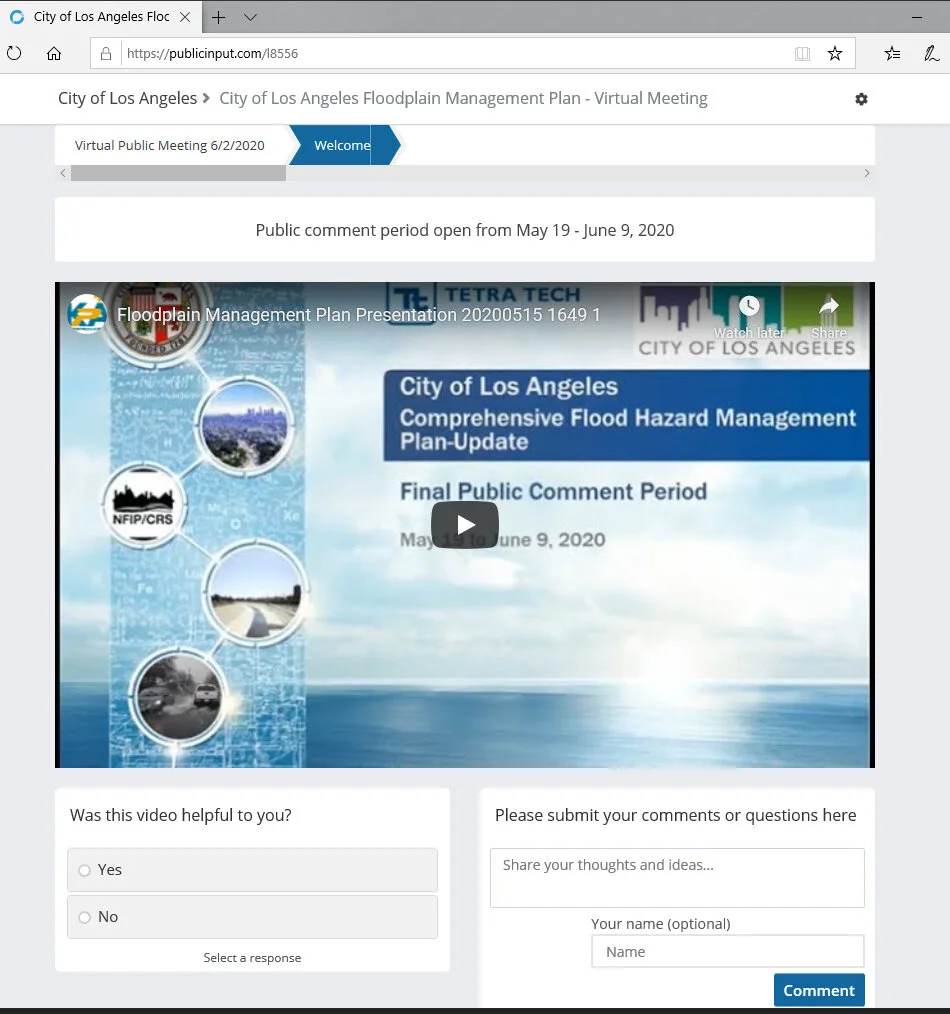Open the favorites list hub icon

click(892, 54)
